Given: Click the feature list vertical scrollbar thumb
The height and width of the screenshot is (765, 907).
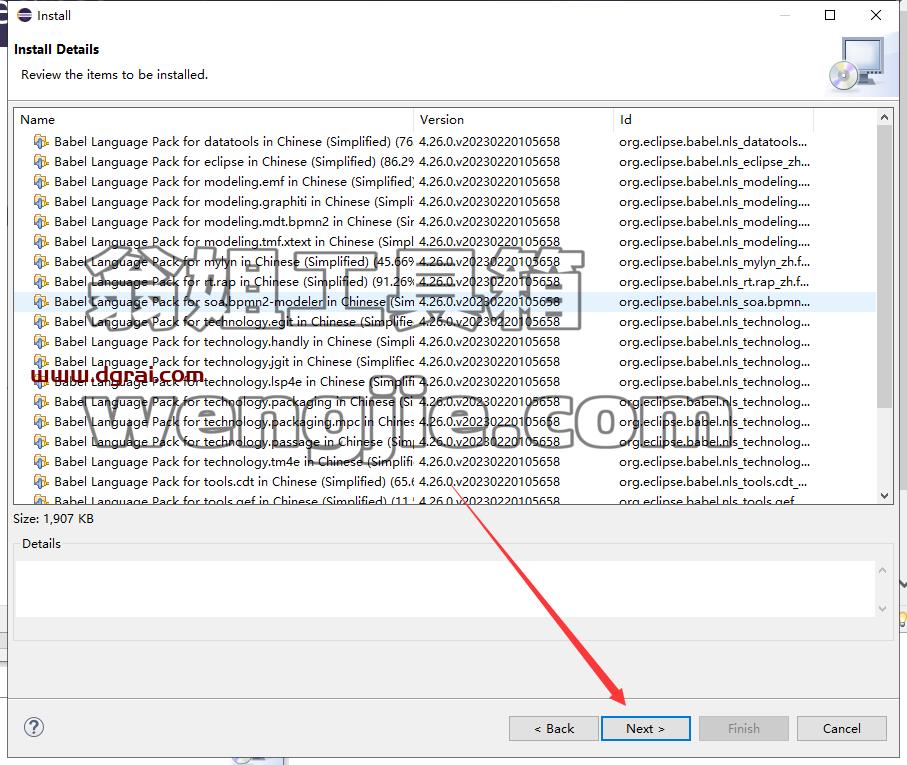Looking at the screenshot, I should [x=884, y=266].
